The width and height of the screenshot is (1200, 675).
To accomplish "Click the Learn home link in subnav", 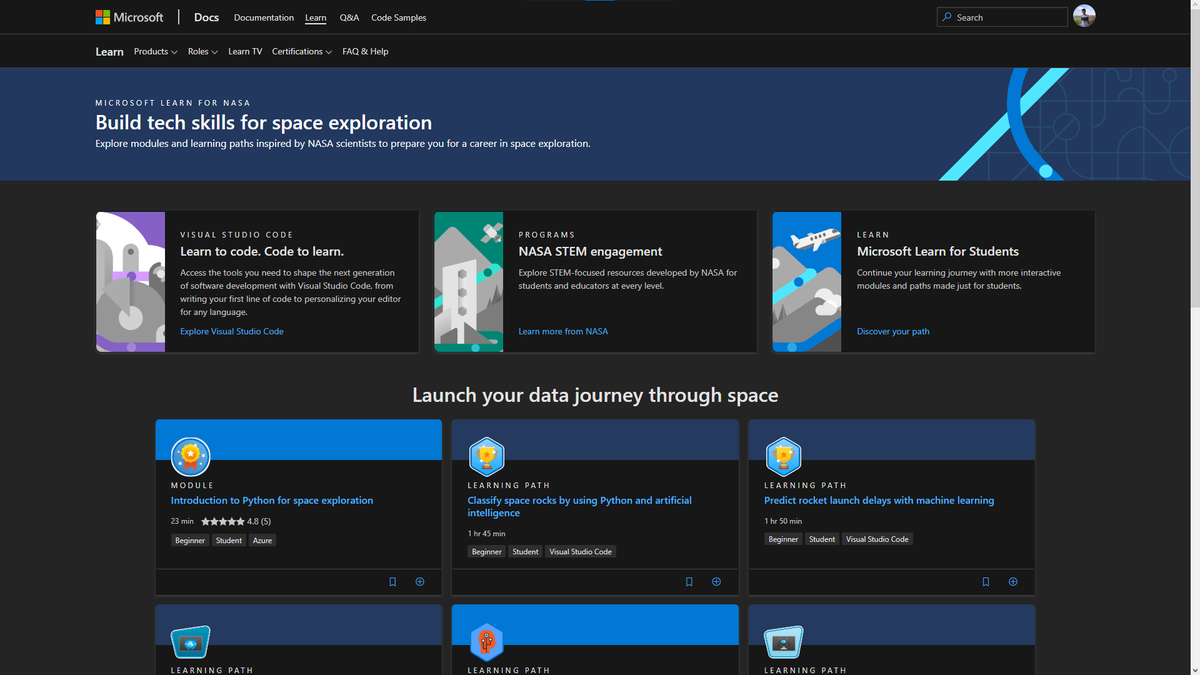I will pos(110,51).
